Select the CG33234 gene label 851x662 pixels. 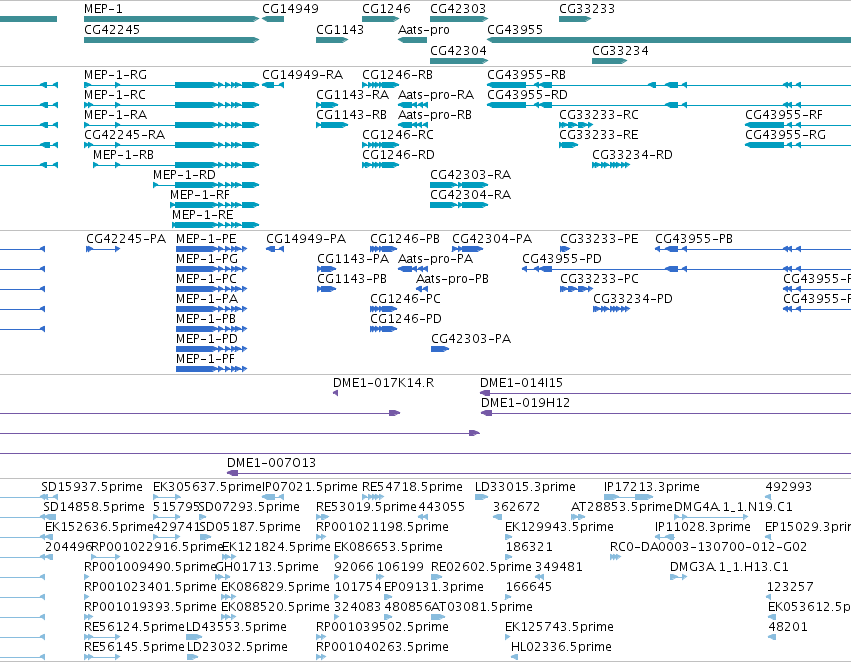click(620, 50)
